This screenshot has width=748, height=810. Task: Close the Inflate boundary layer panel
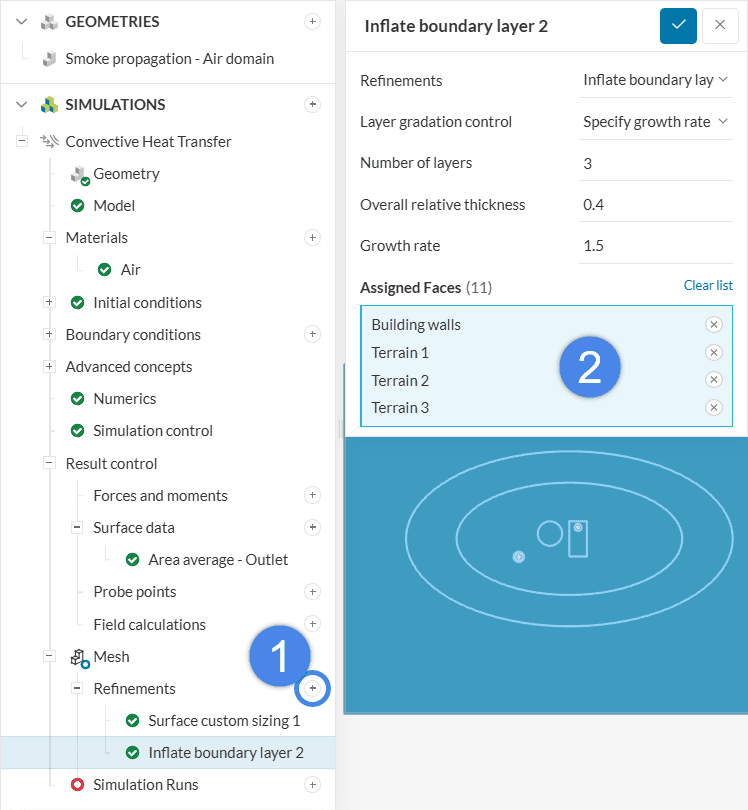720,25
